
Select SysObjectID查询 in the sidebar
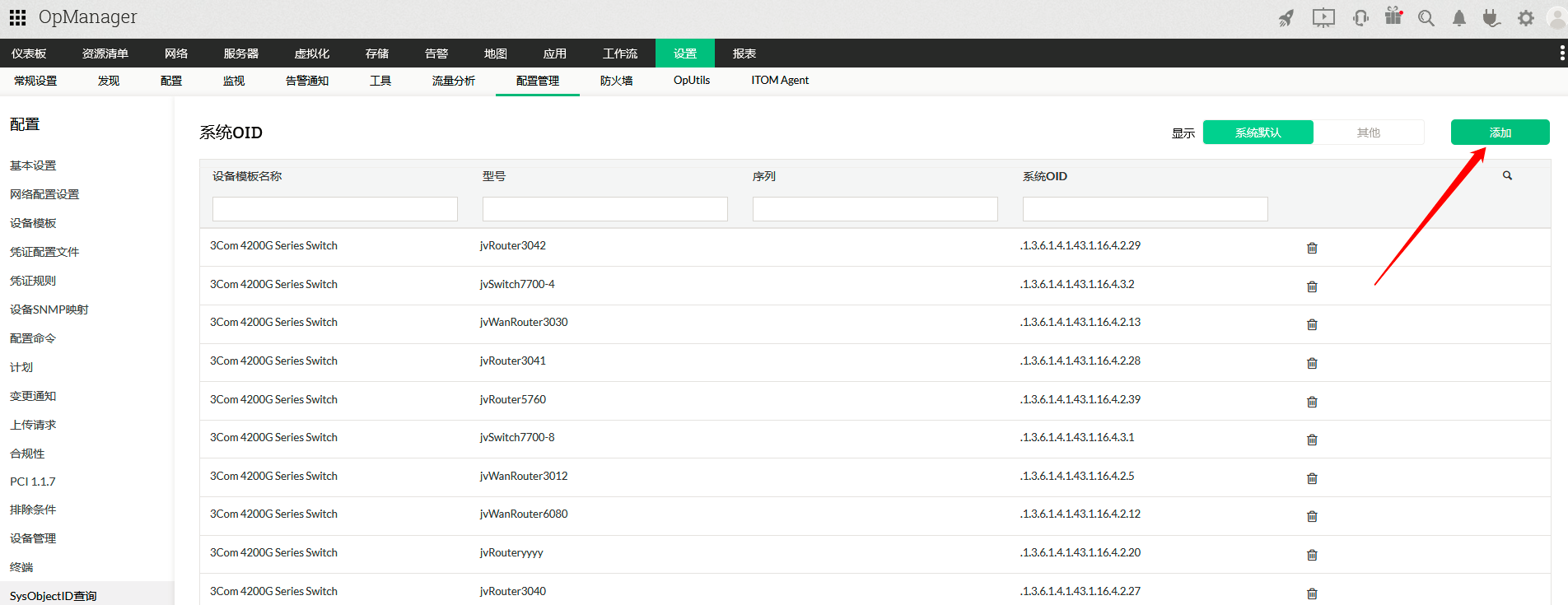54,596
